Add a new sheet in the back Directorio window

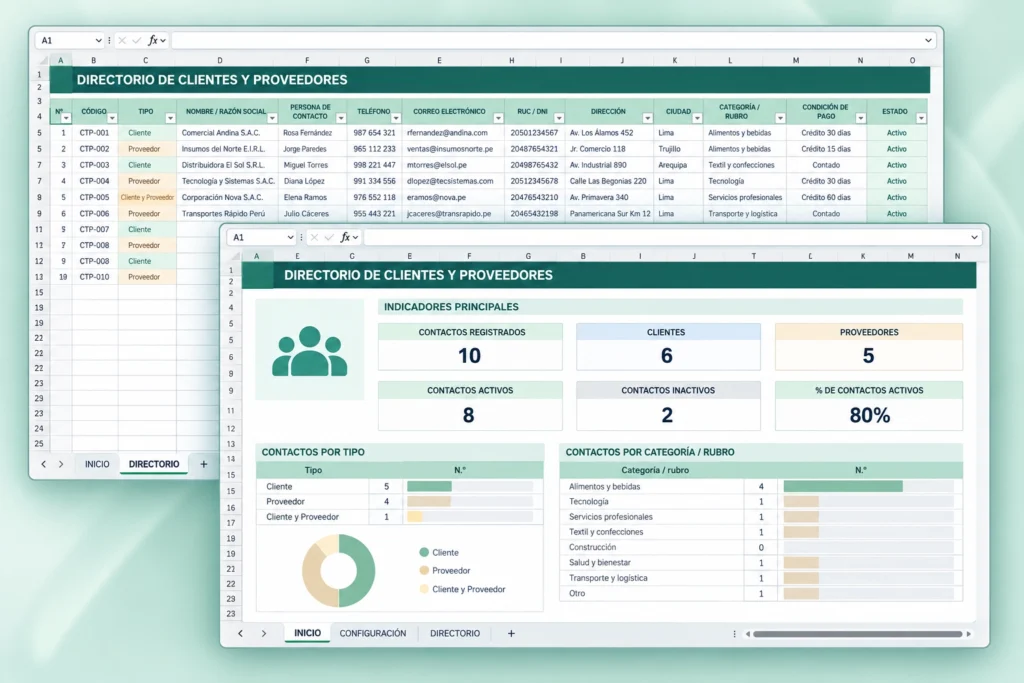click(x=204, y=464)
